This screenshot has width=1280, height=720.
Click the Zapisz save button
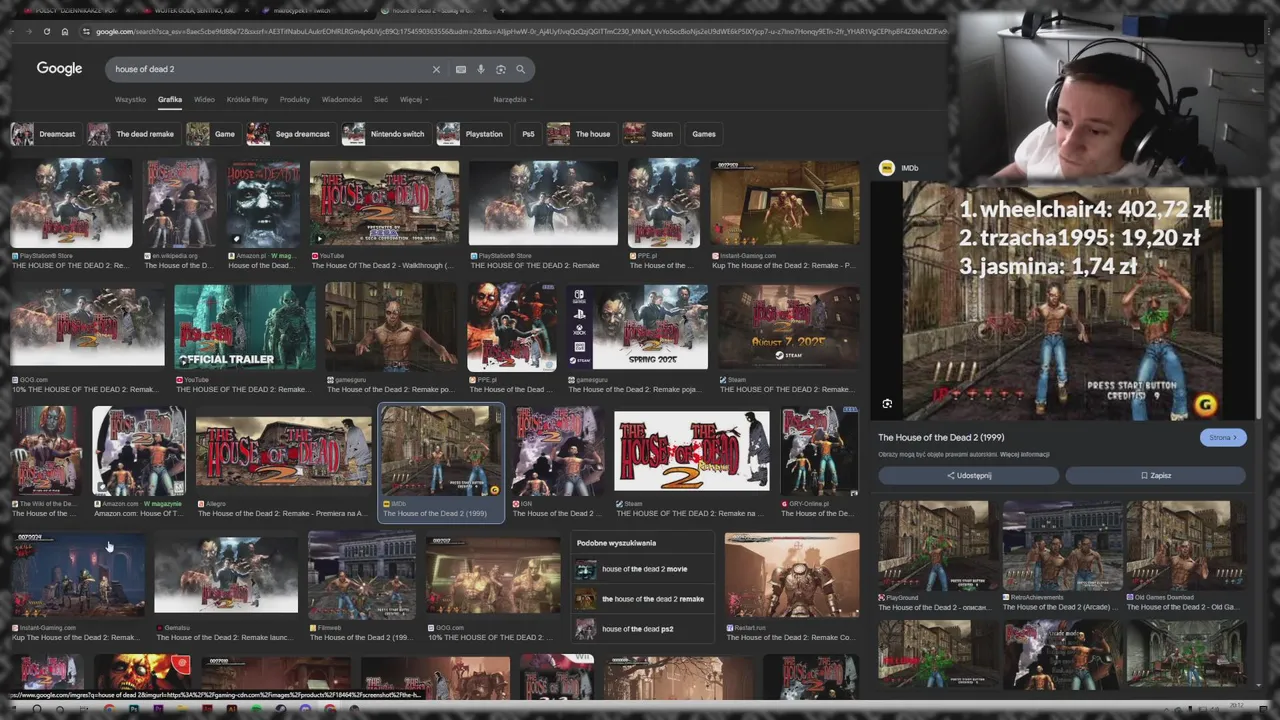[1155, 476]
